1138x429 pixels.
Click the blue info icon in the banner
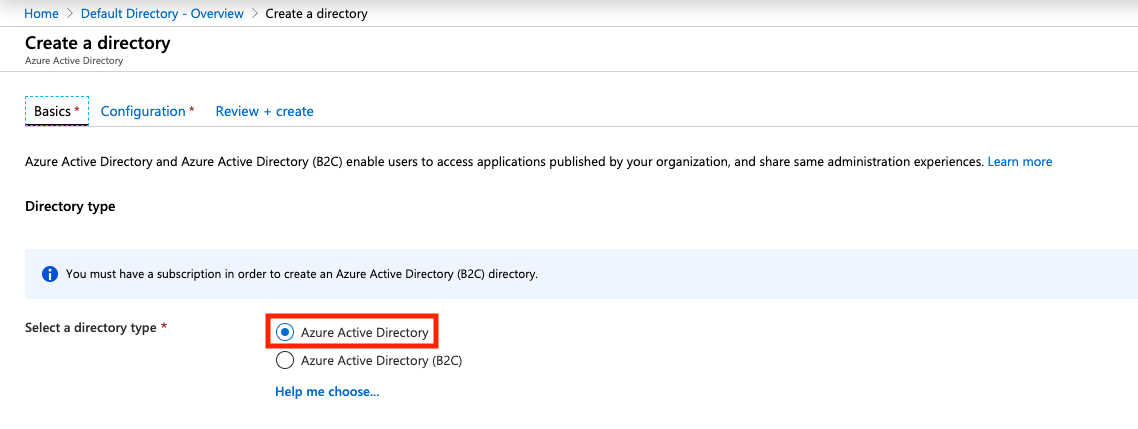49,274
